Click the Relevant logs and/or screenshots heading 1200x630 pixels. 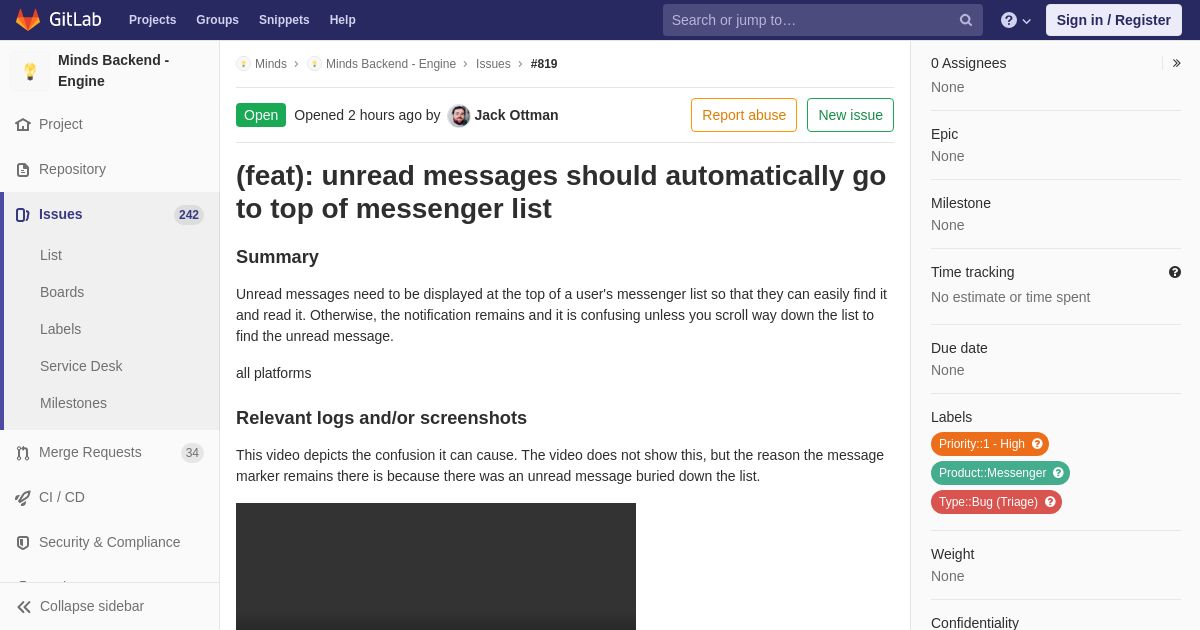tap(381, 418)
